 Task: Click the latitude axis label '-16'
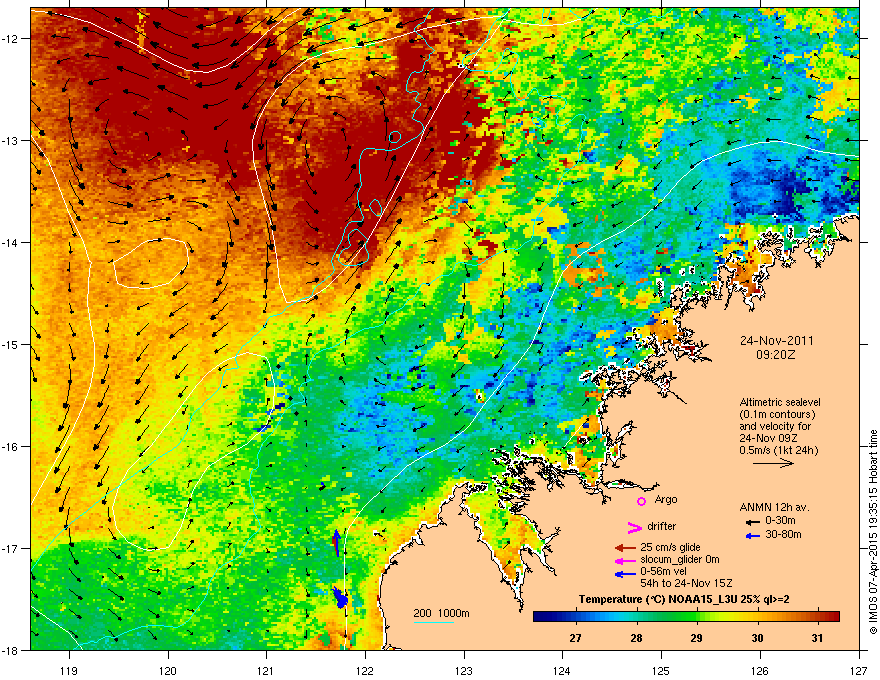click(10, 447)
